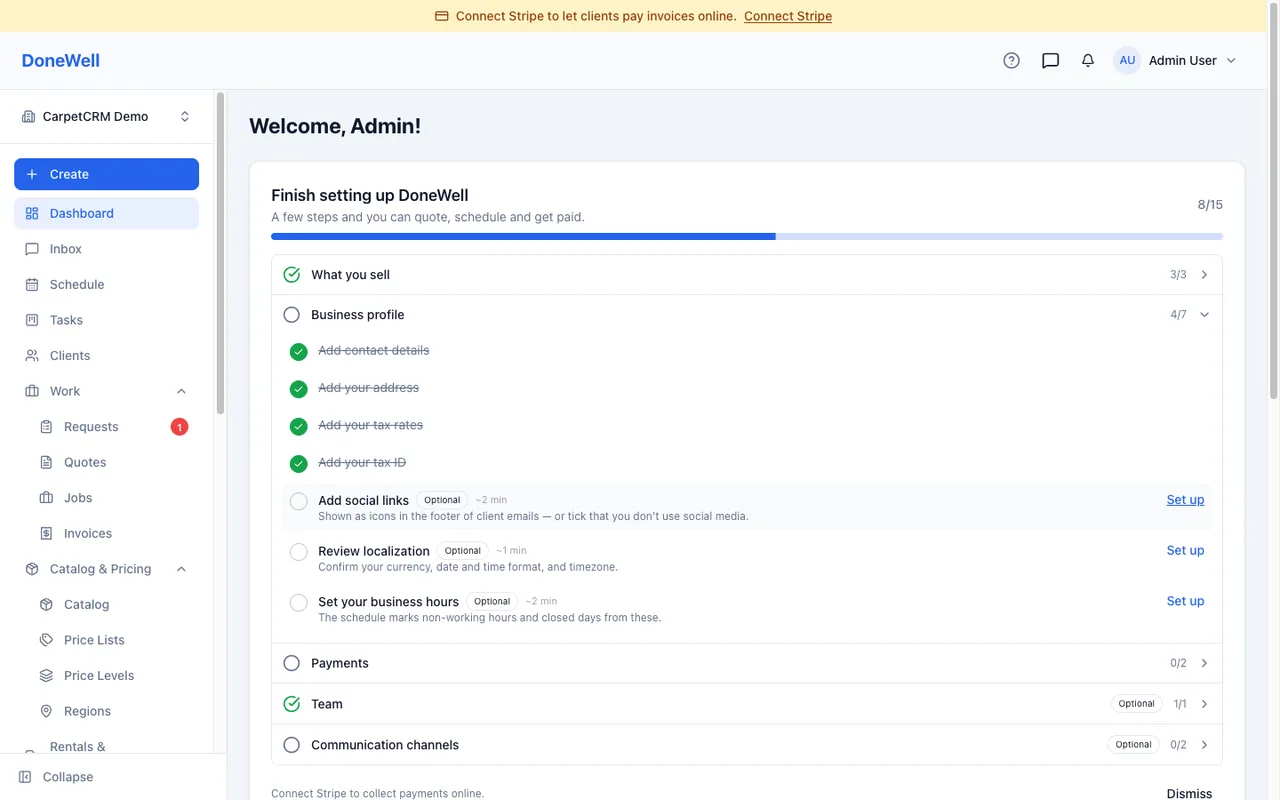Collapse the Business profile section chevron
The image size is (1280, 800).
pyautogui.click(x=1204, y=315)
